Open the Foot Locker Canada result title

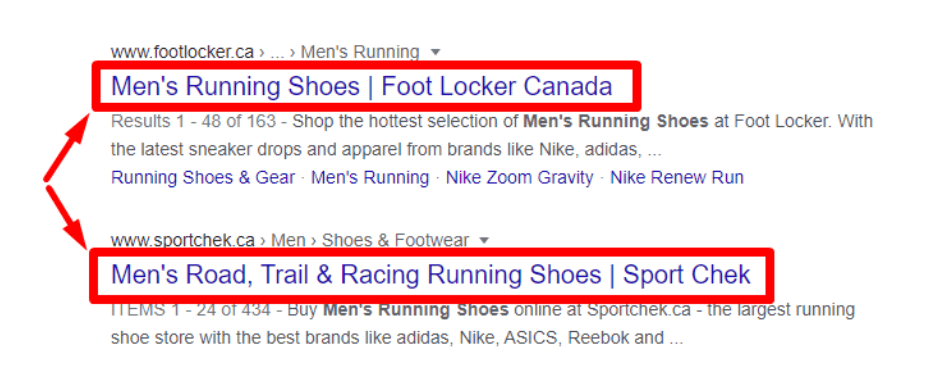362,87
